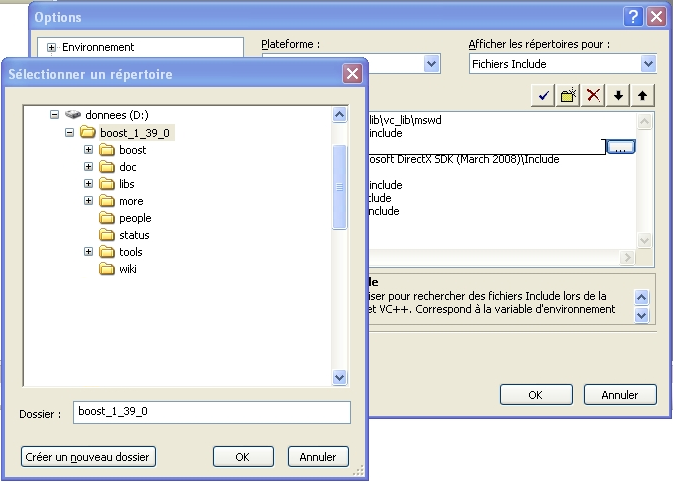The height and width of the screenshot is (482, 673).
Task: Select the wiki folder
Action: pos(127,269)
